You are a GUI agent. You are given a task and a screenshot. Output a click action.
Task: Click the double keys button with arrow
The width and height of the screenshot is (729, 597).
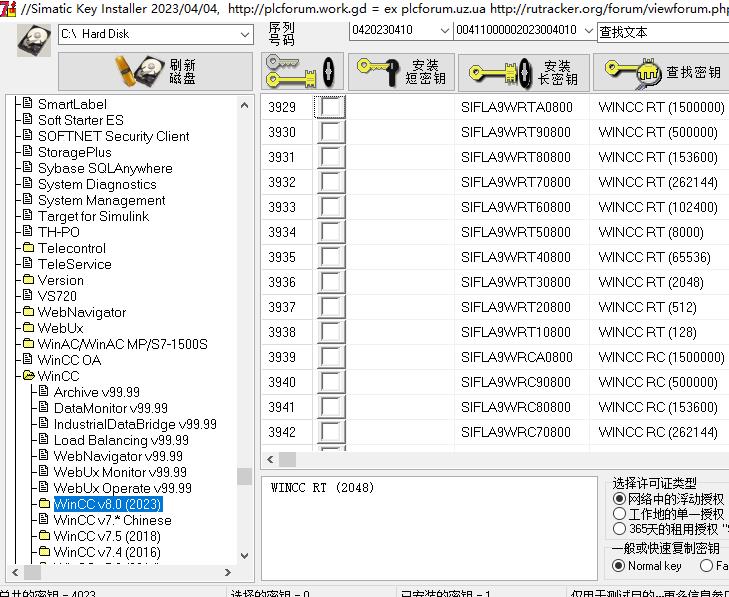tap(303, 72)
